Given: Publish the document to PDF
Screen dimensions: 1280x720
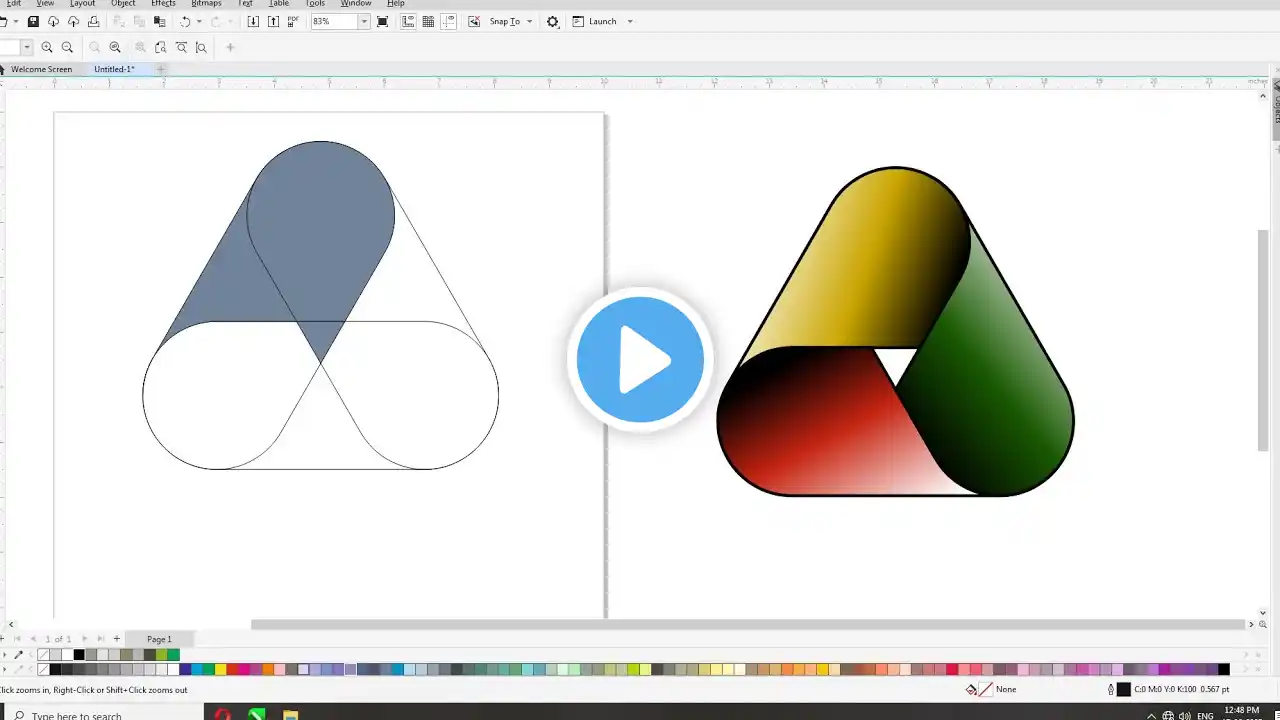Looking at the screenshot, I should 293,21.
